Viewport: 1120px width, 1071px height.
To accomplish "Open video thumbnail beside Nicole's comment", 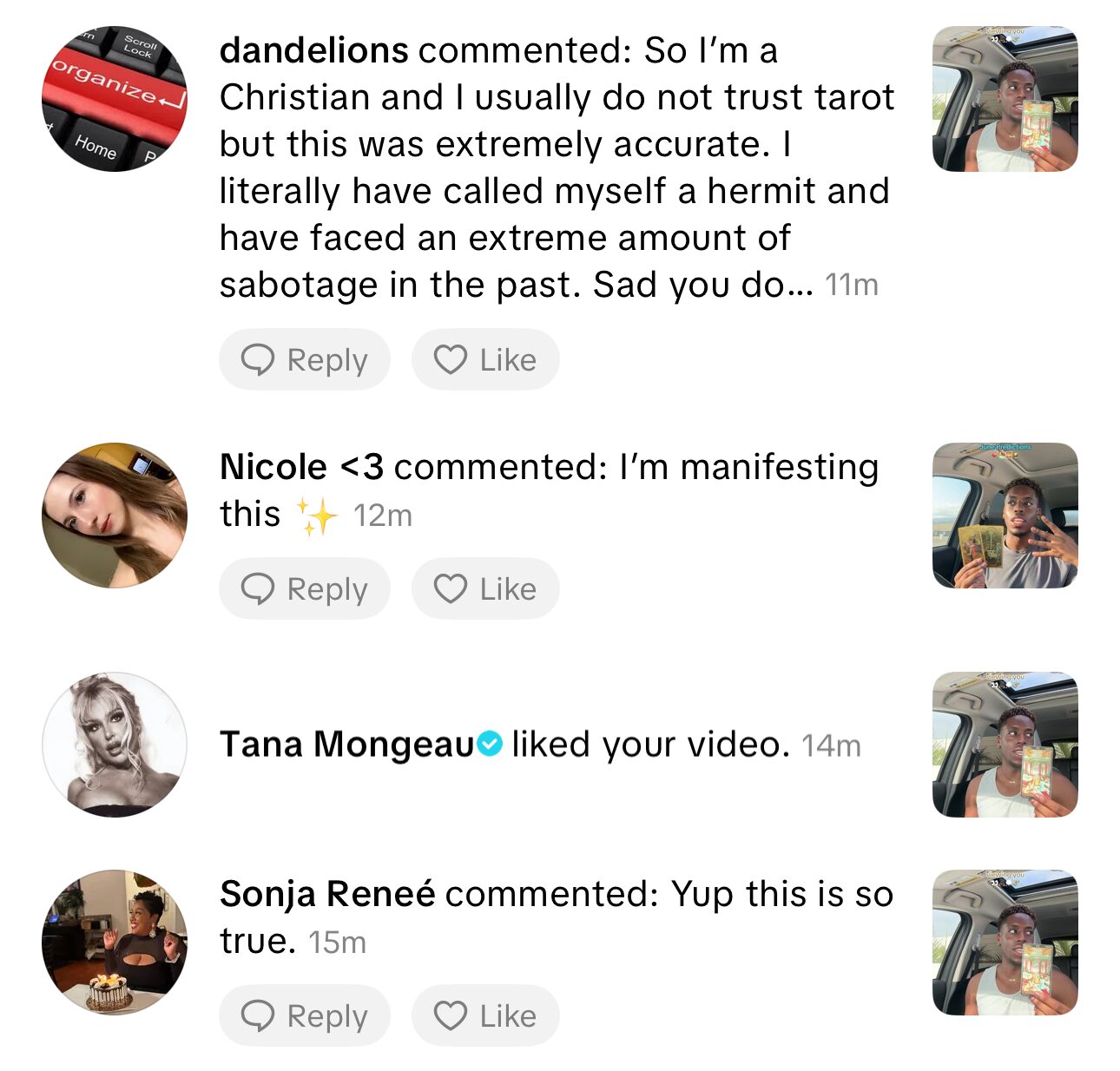I will tap(1005, 516).
